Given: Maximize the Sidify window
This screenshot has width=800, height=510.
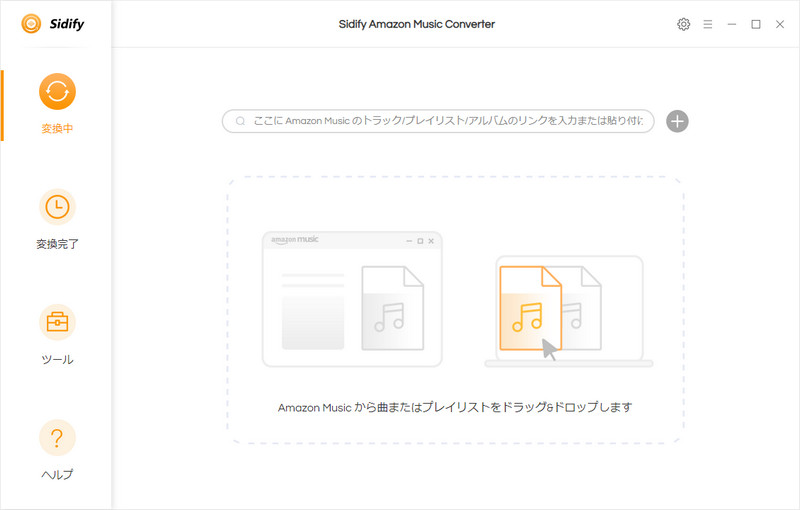Looking at the screenshot, I should click(756, 24).
